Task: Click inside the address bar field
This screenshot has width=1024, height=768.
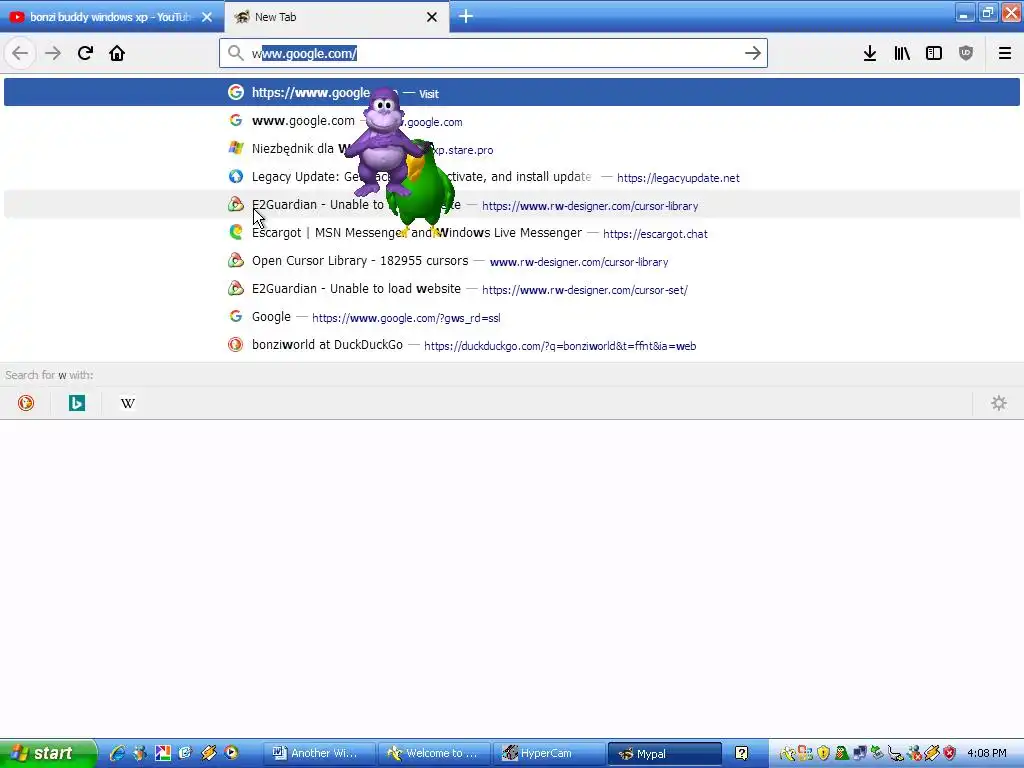Action: click(493, 54)
